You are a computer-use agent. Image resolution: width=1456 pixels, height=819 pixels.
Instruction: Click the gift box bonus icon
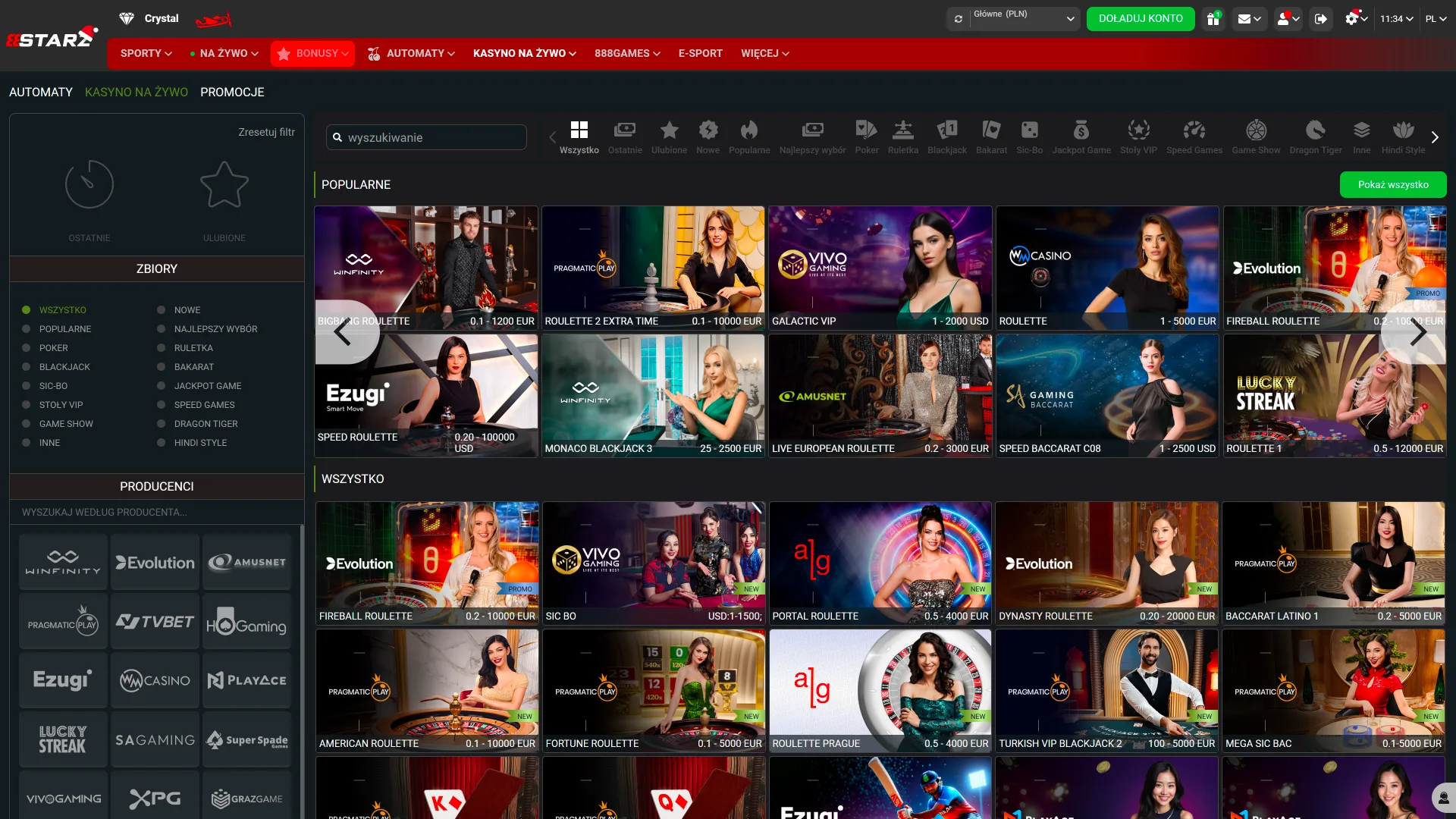(1213, 19)
